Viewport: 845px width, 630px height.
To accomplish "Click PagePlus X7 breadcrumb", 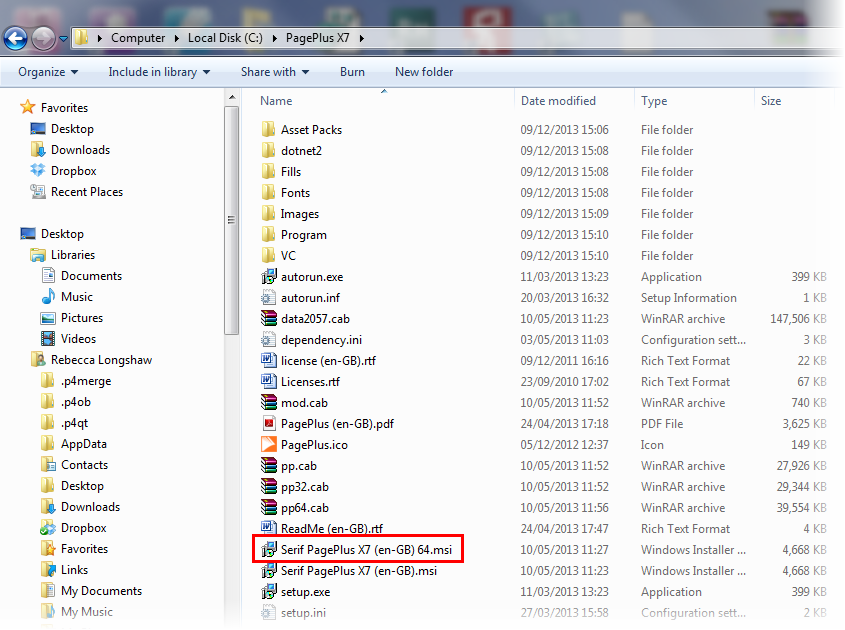I will coord(317,38).
